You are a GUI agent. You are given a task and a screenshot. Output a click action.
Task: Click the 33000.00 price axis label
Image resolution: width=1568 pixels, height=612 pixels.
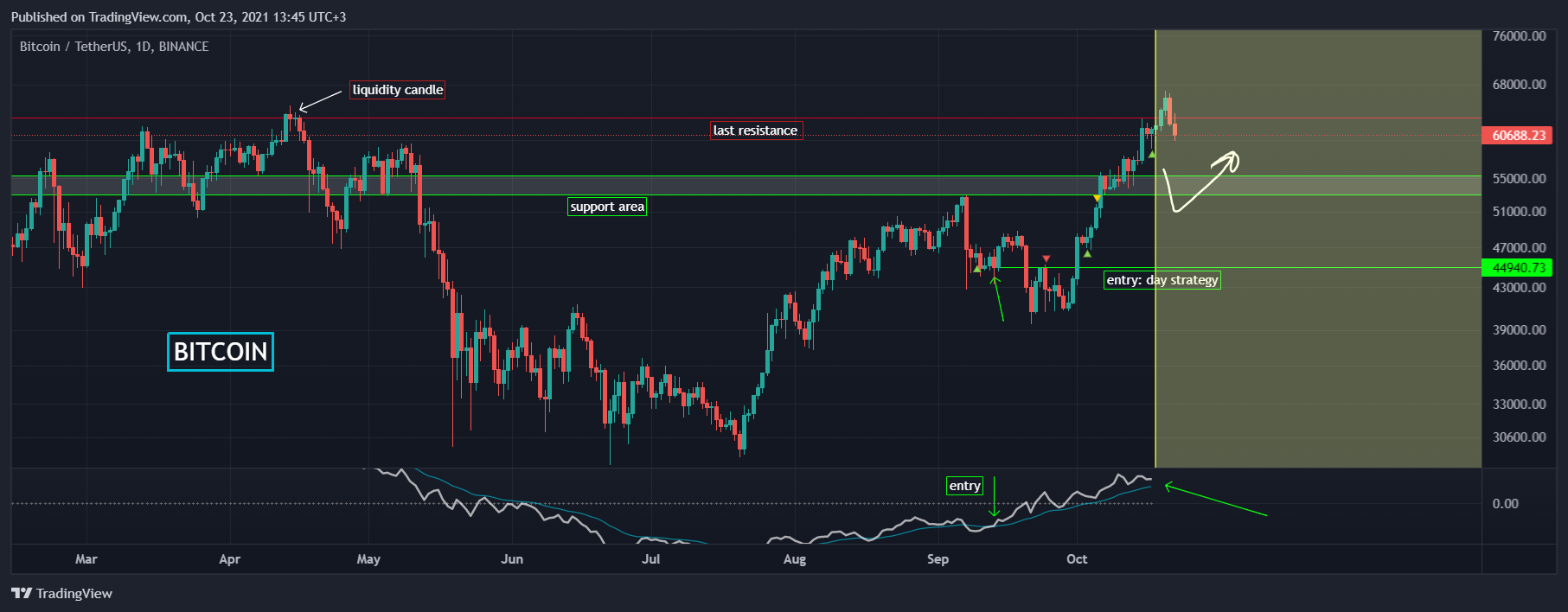pos(1520,405)
